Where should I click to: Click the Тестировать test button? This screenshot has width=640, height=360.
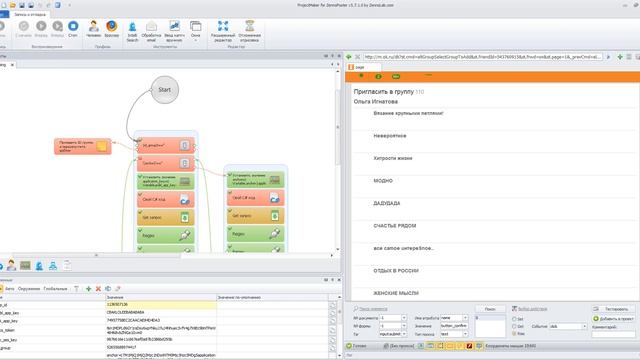(x=613, y=309)
